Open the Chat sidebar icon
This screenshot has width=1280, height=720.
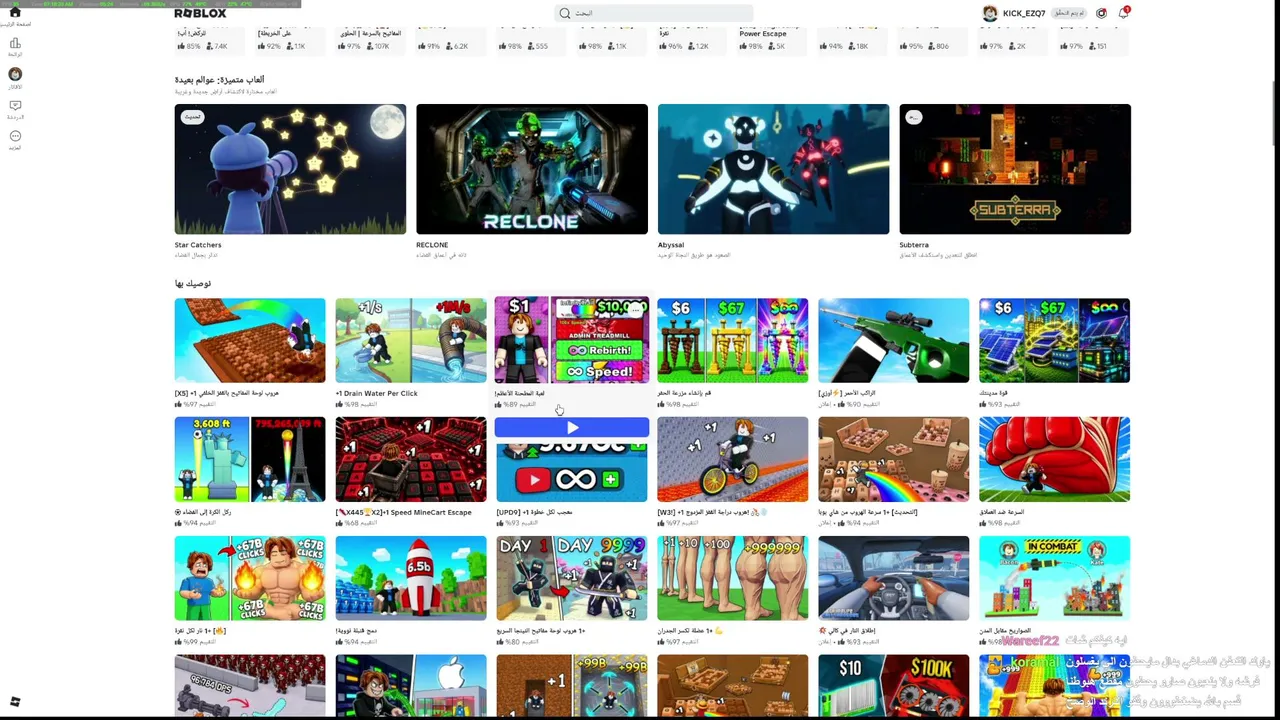(15, 106)
